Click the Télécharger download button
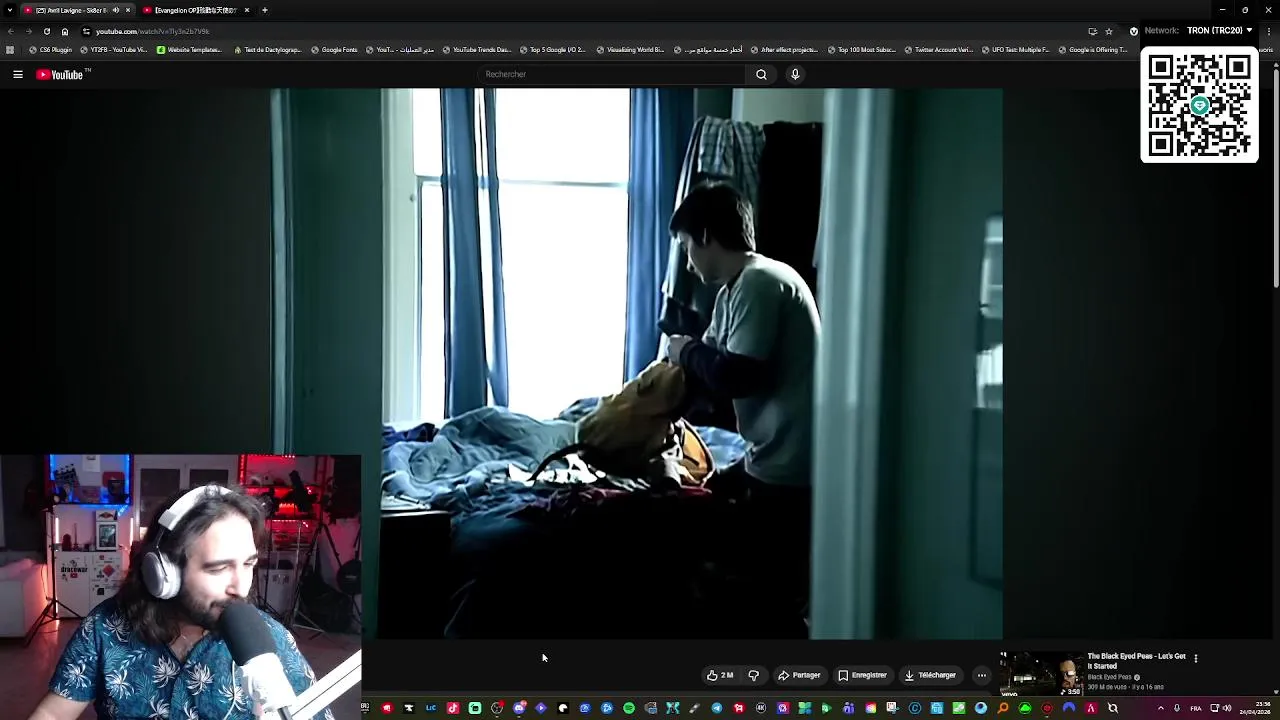 coord(930,675)
